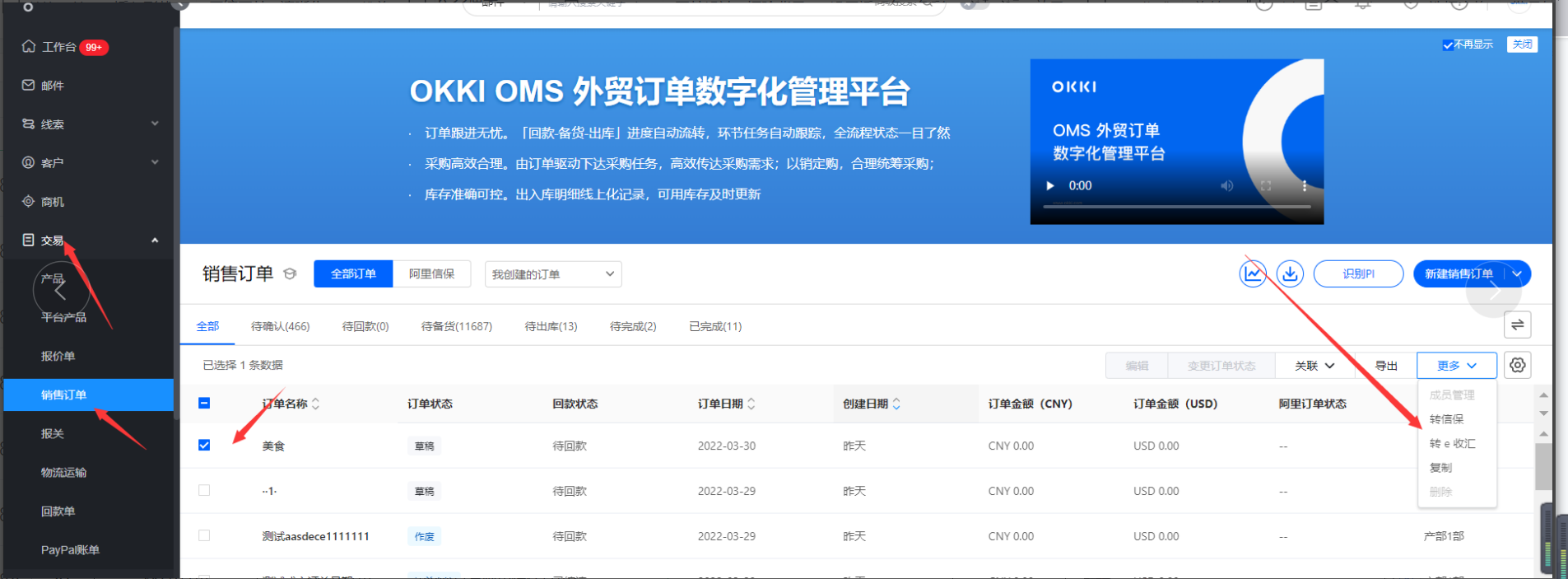Click the swap layout icon

[x=1518, y=325]
